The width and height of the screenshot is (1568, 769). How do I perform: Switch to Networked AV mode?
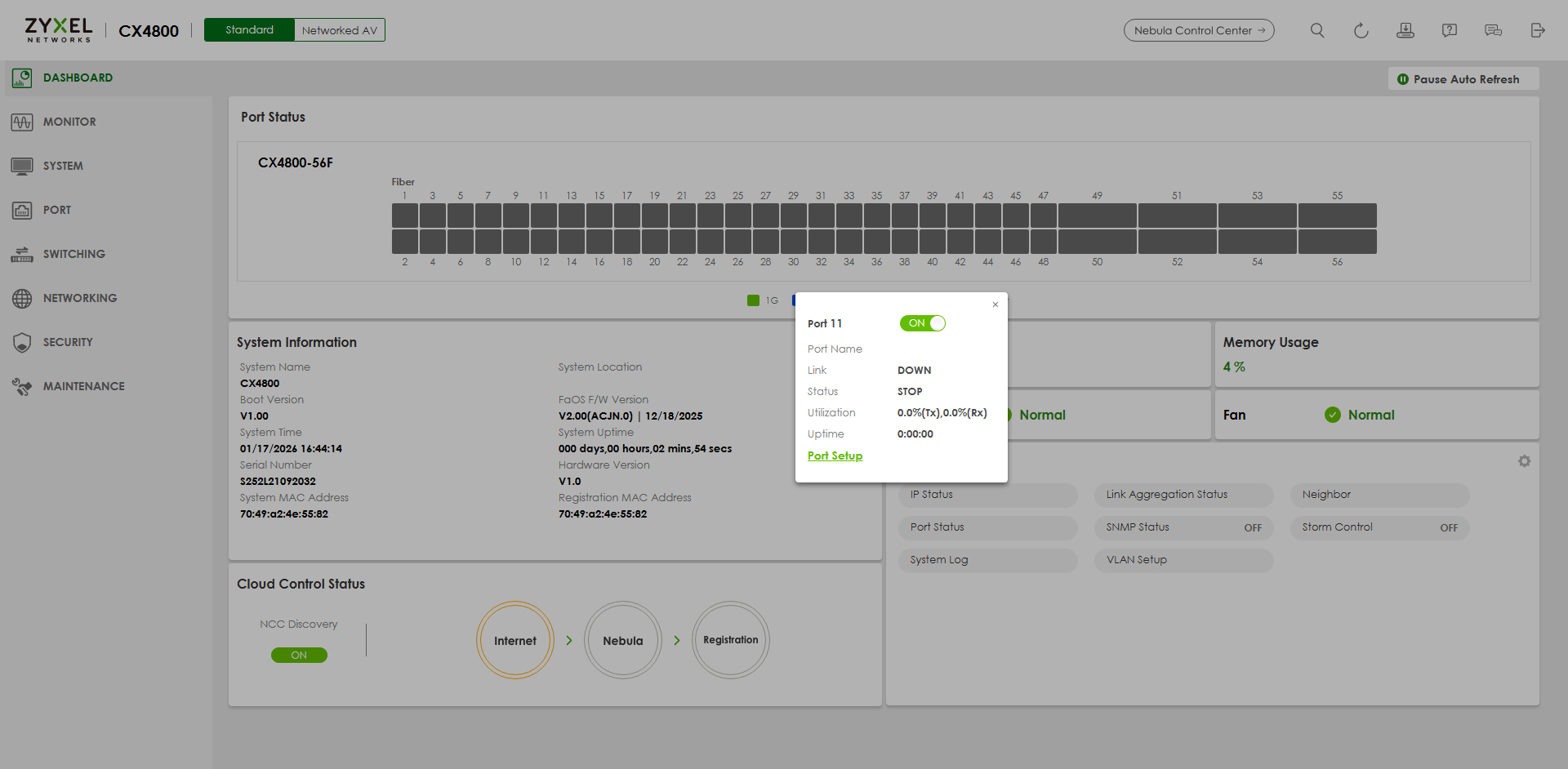339,30
